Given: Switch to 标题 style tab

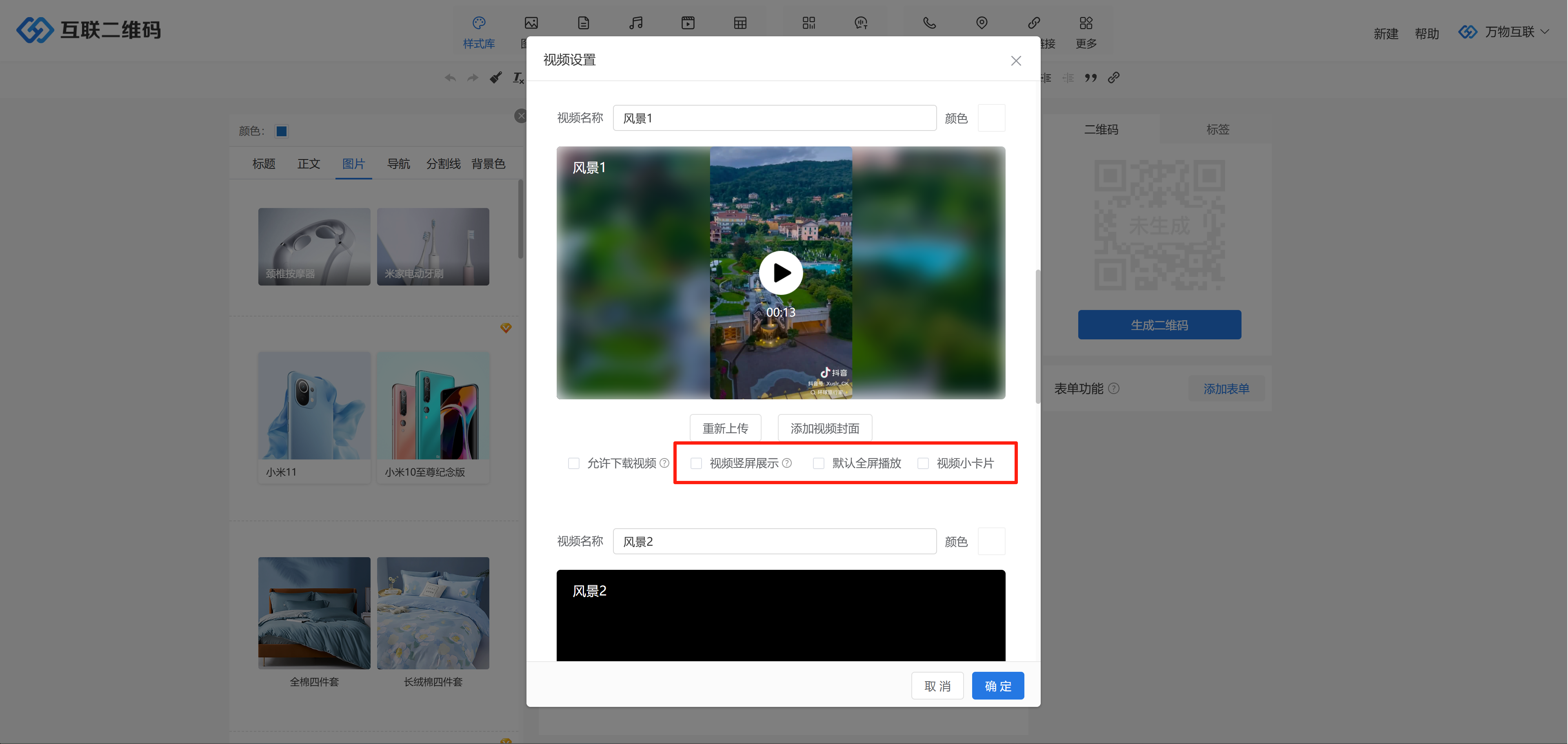Looking at the screenshot, I should (264, 164).
